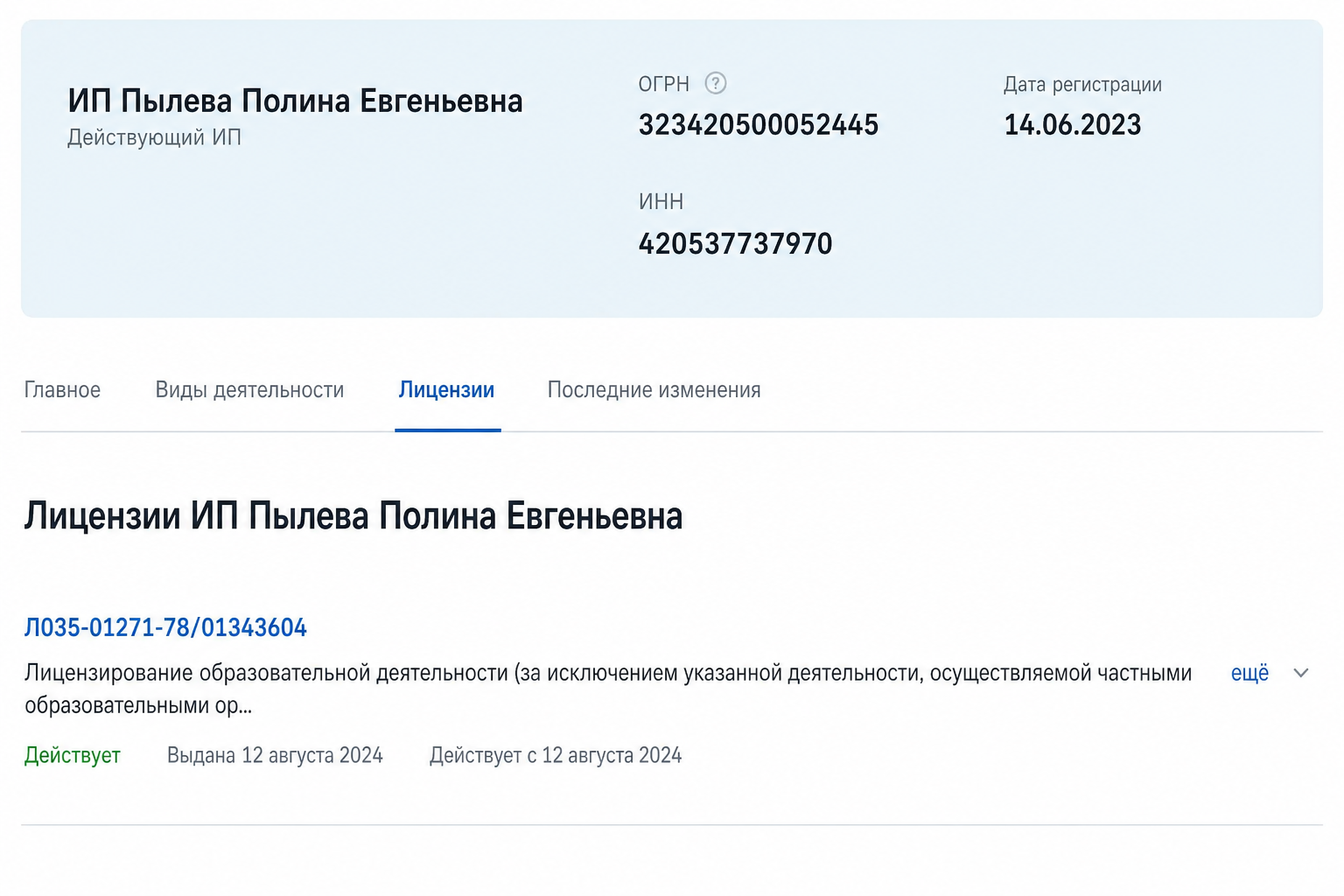This screenshot has height=896, width=1344.
Task: Click the green Действует license status
Action: click(x=73, y=755)
